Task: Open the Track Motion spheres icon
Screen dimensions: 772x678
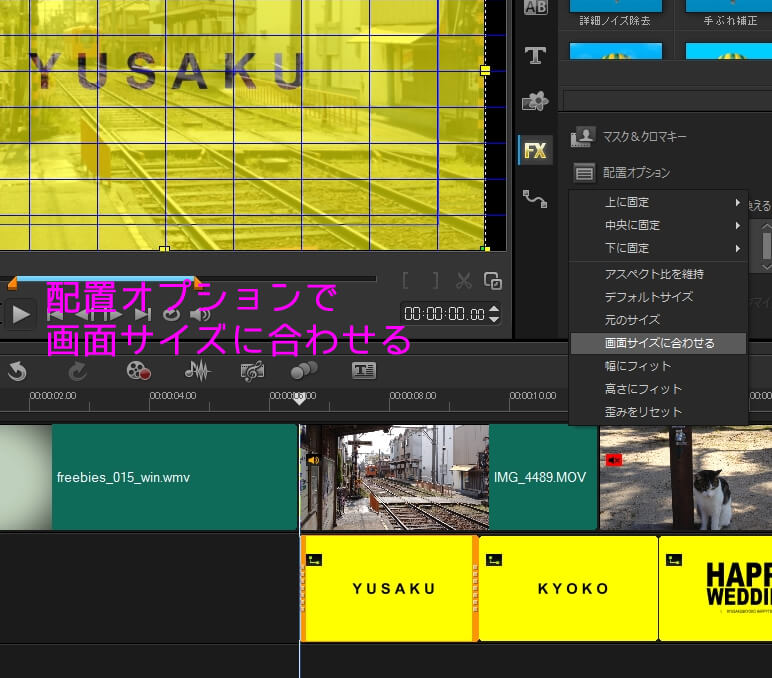Action: 304,371
